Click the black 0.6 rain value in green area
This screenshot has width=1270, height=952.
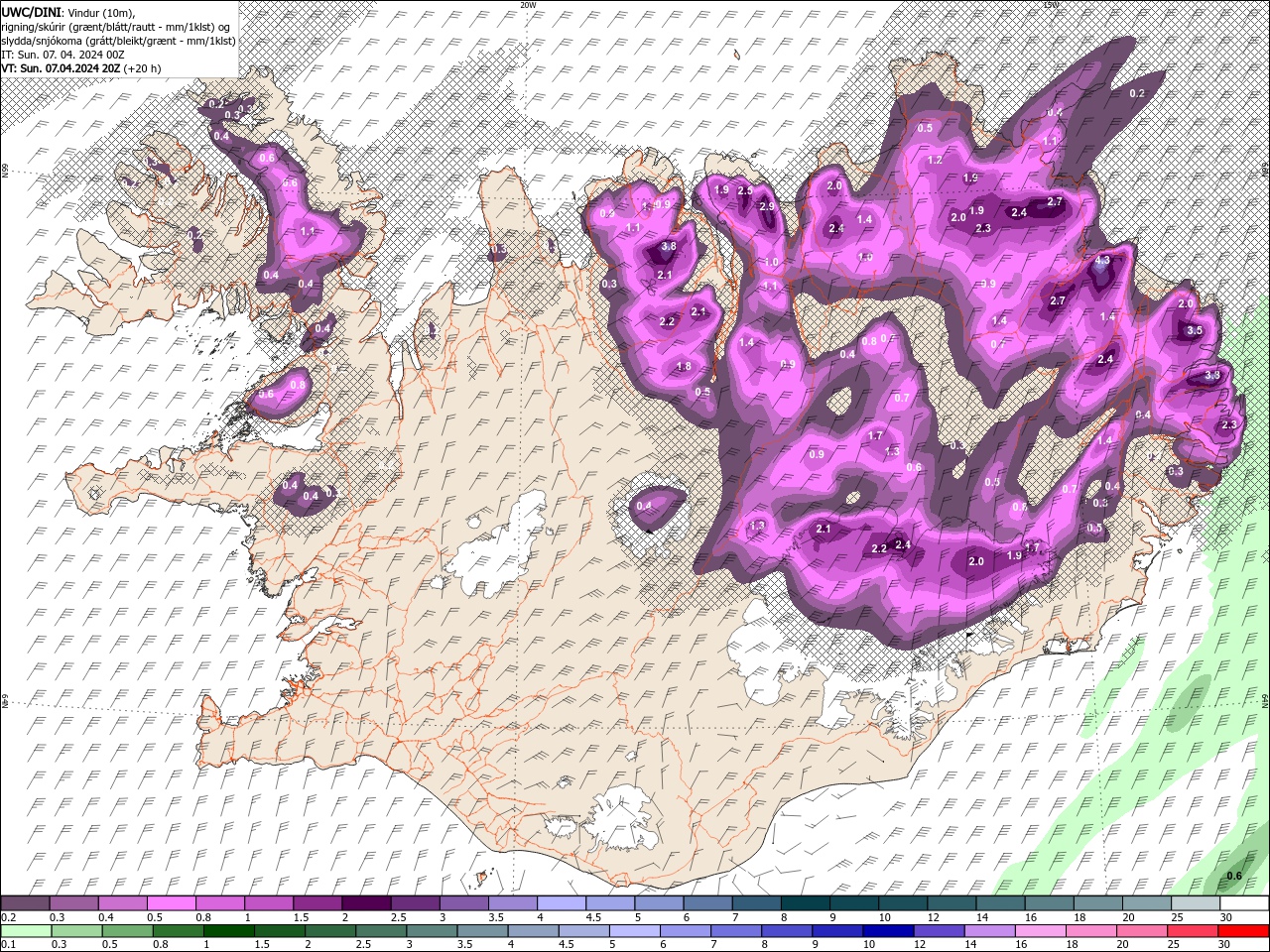[1234, 876]
